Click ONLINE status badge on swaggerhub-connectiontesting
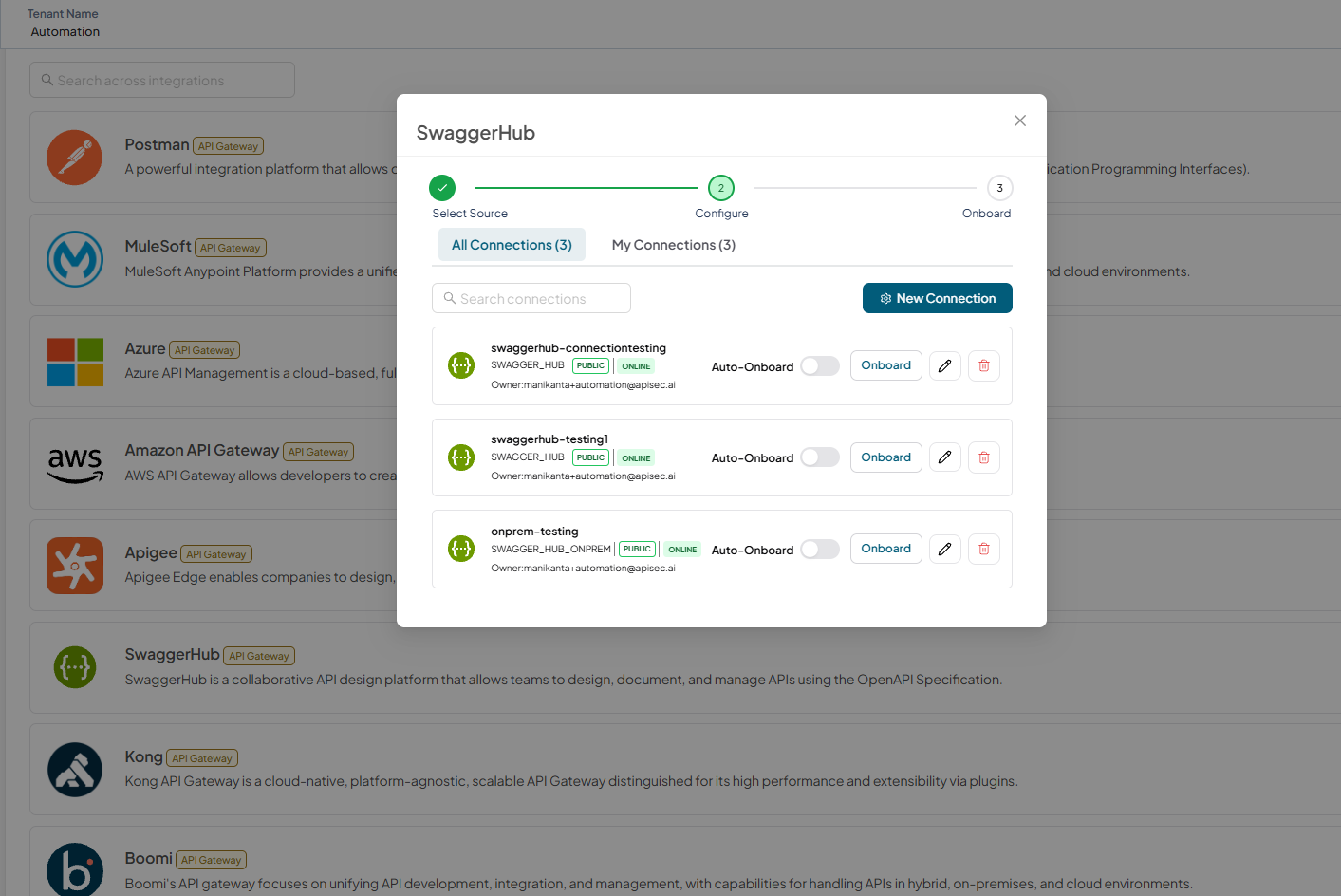This screenshot has width=1341, height=896. 637,366
